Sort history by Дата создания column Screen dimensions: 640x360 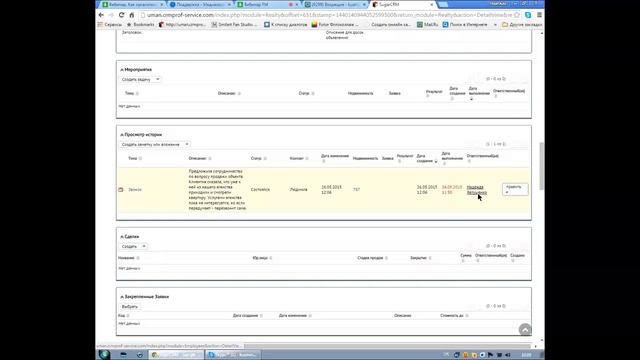(427, 158)
